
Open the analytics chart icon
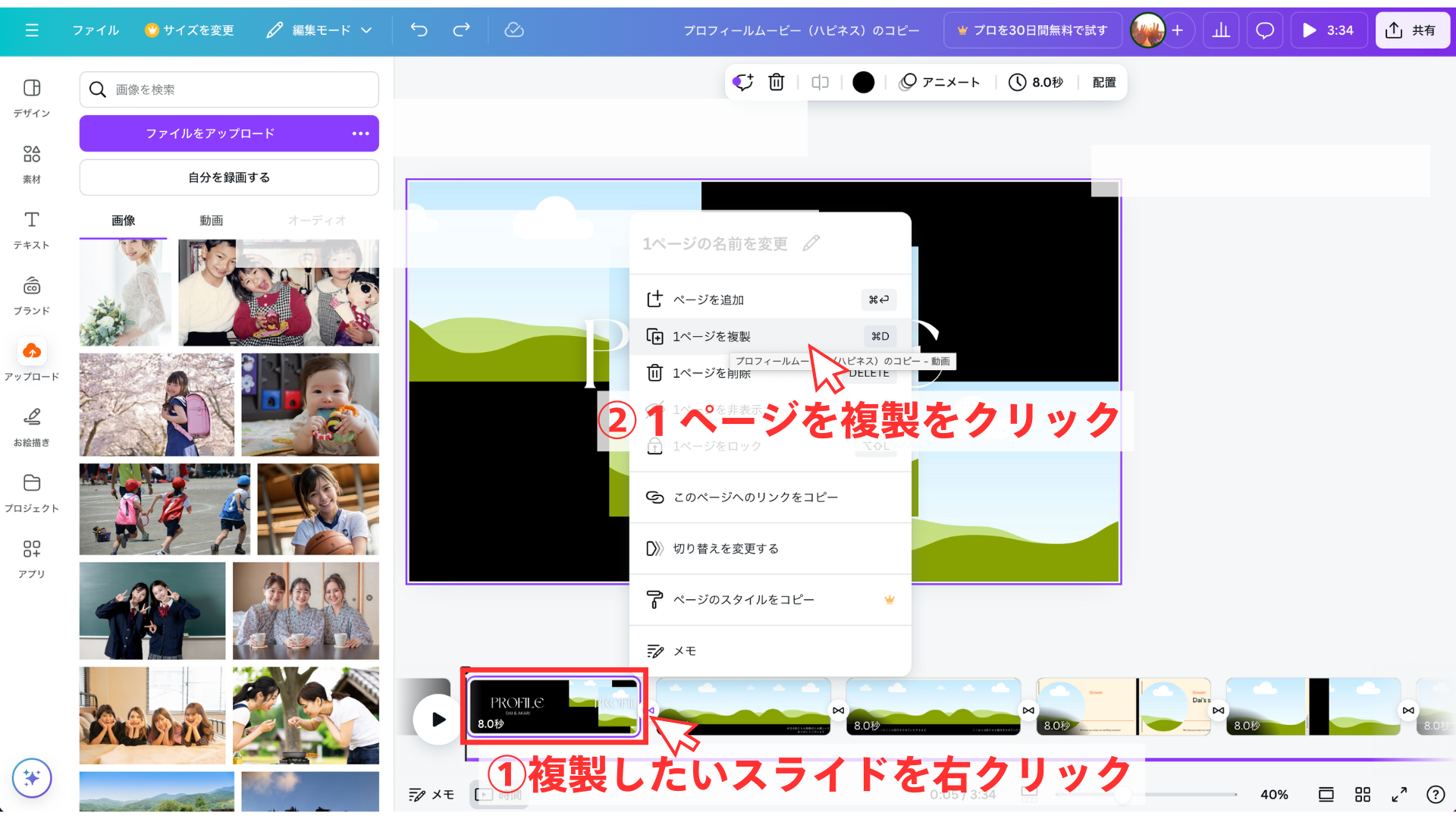1221,30
